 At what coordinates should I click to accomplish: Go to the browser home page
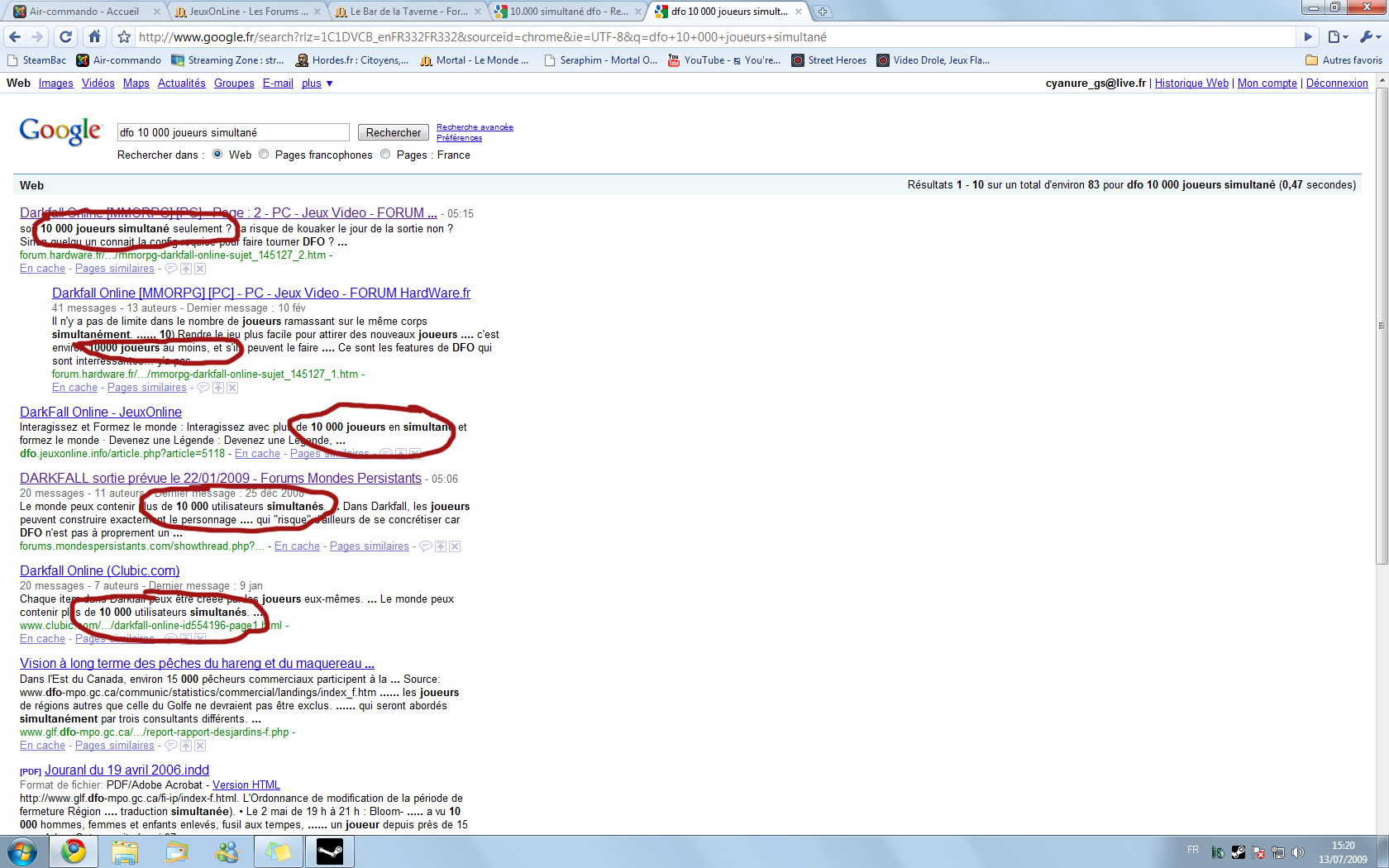(94, 36)
